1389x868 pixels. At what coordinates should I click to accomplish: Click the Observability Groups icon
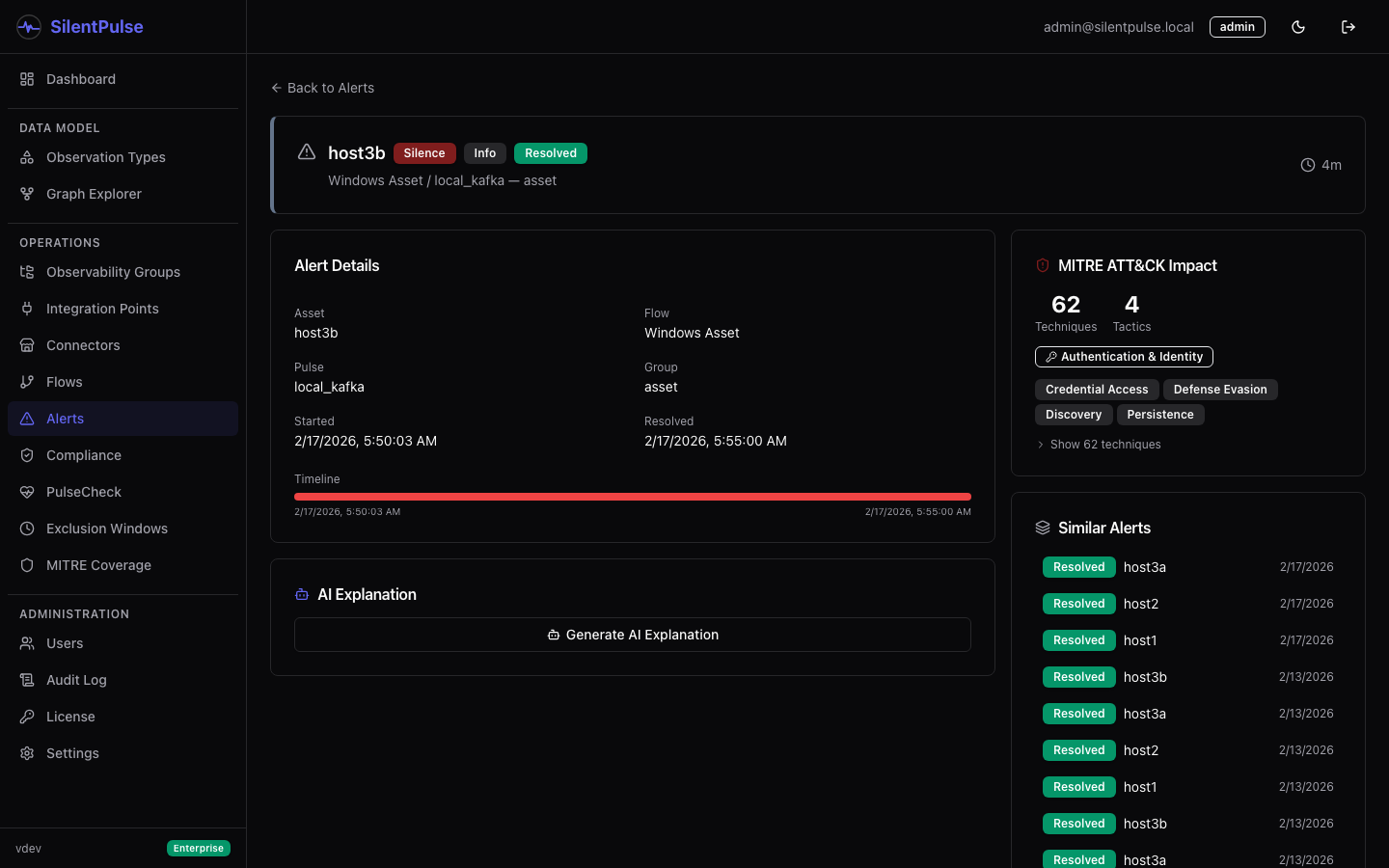27,272
